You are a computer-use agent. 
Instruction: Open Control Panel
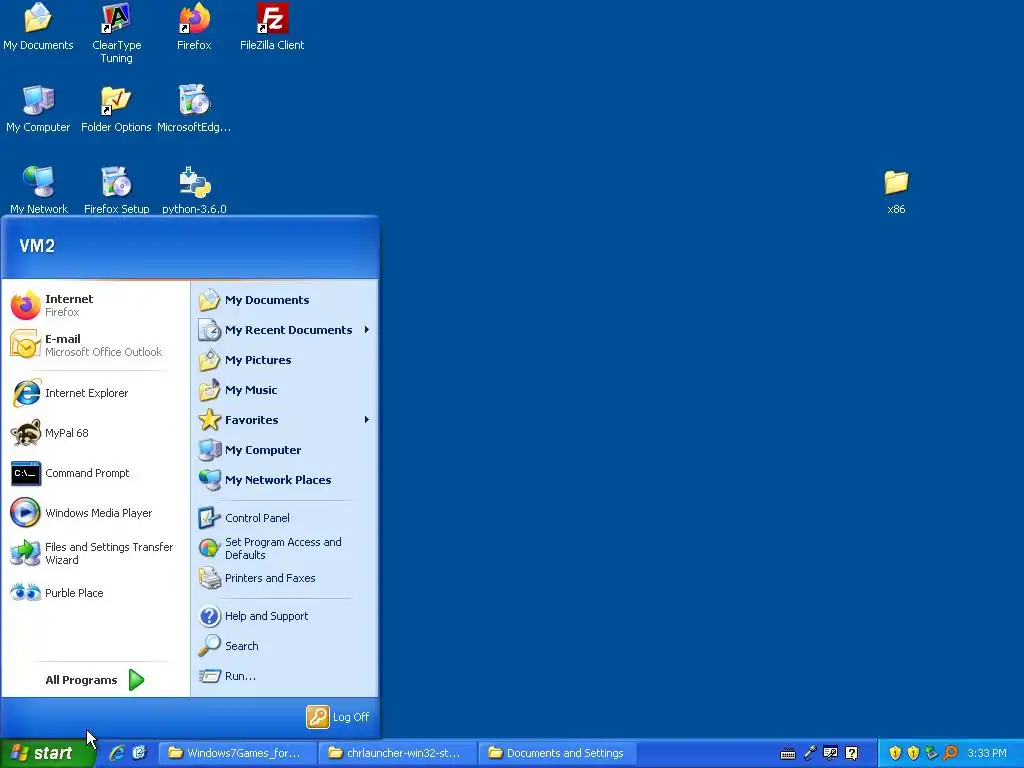click(285, 518)
